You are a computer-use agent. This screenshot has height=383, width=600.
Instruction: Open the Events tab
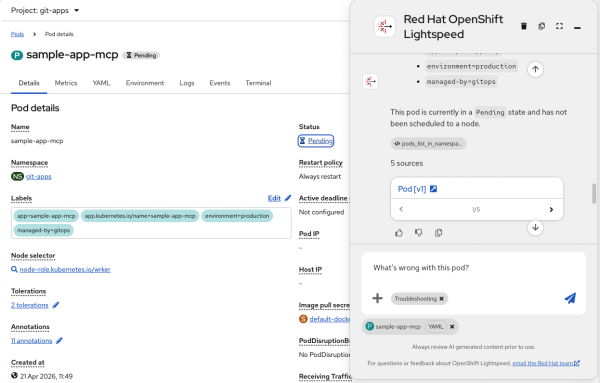click(220, 83)
